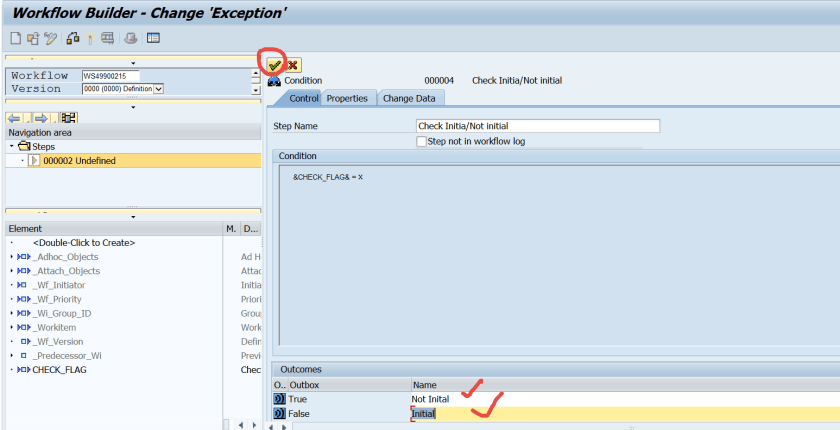The image size is (840, 430).
Task: Click the _Wf_Version element icon
Action: tap(25, 341)
